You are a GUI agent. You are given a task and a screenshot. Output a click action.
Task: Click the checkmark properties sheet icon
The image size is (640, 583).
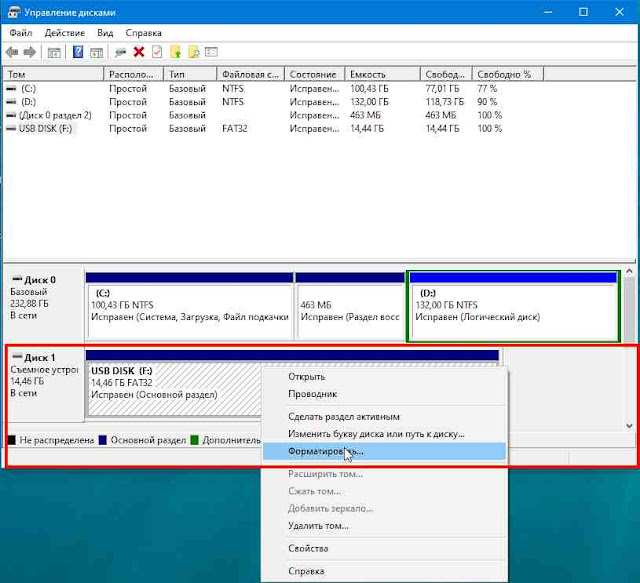[x=157, y=52]
